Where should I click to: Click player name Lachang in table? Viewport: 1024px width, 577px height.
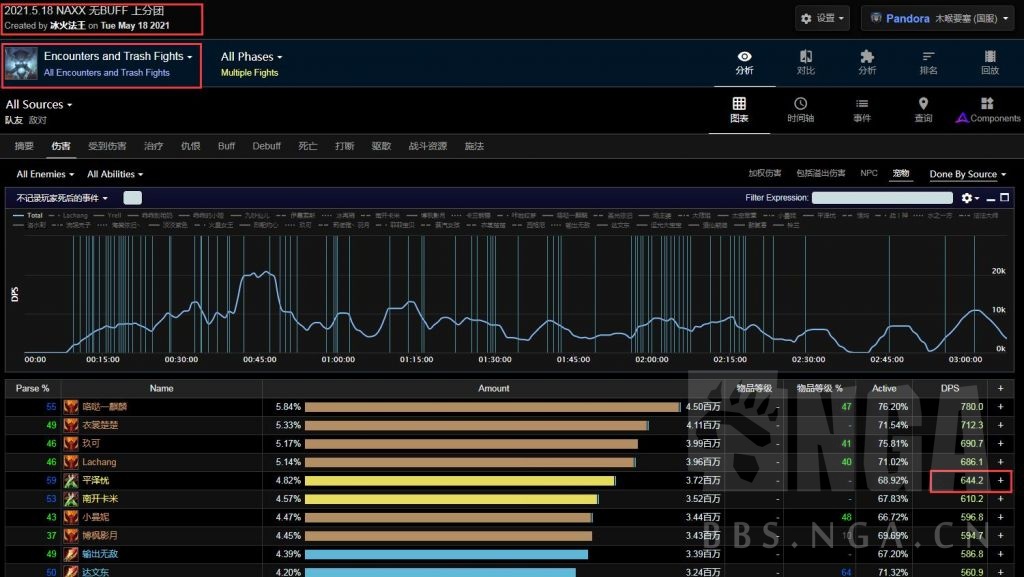click(x=99, y=462)
